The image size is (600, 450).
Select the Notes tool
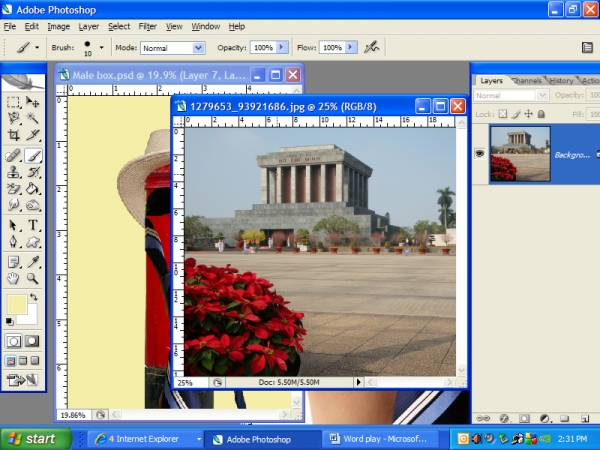tap(13, 262)
